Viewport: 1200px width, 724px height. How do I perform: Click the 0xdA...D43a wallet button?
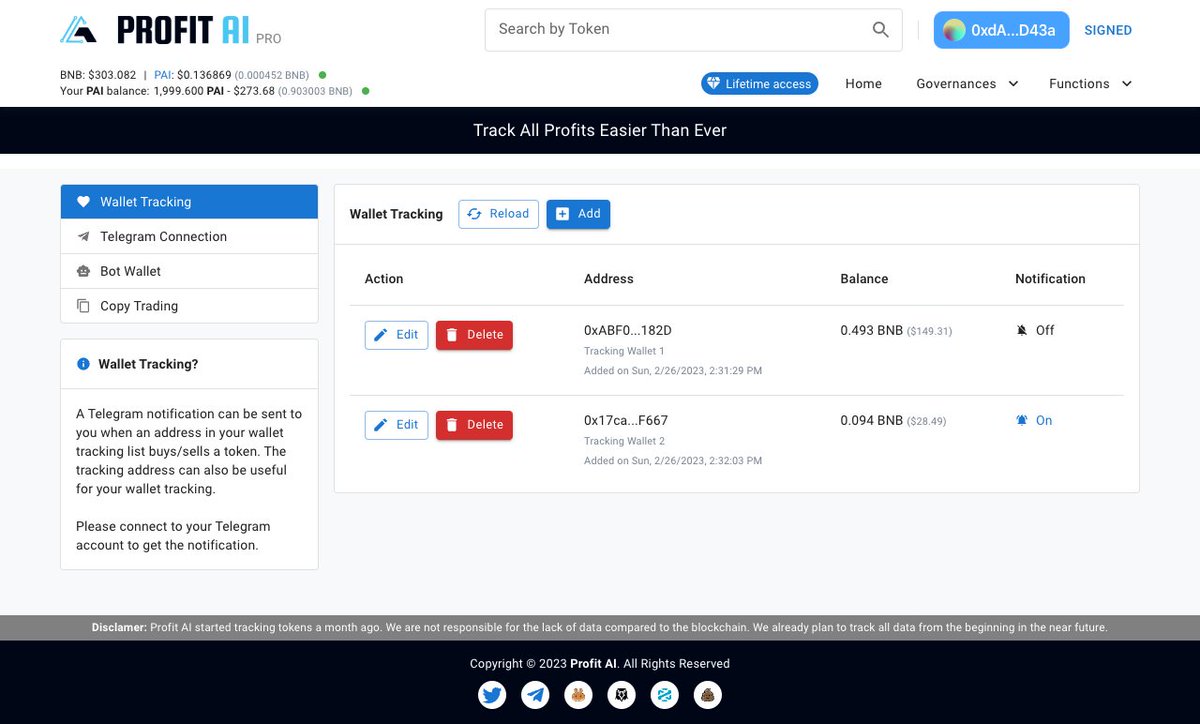pyautogui.click(x=1001, y=30)
